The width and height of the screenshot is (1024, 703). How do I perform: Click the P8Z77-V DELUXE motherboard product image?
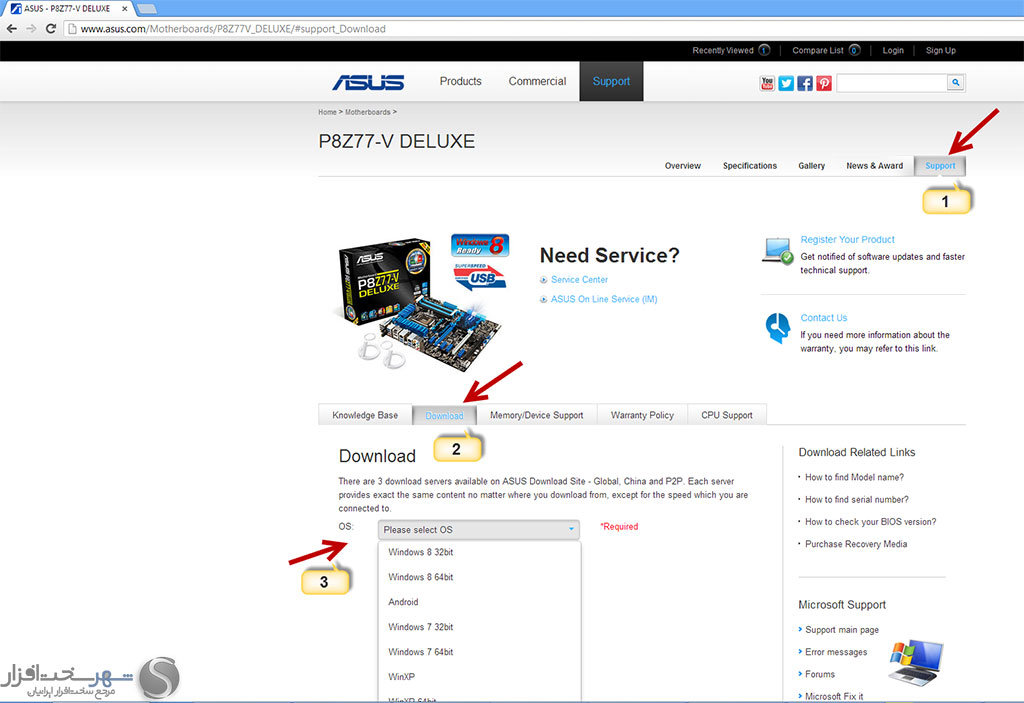[x=418, y=304]
